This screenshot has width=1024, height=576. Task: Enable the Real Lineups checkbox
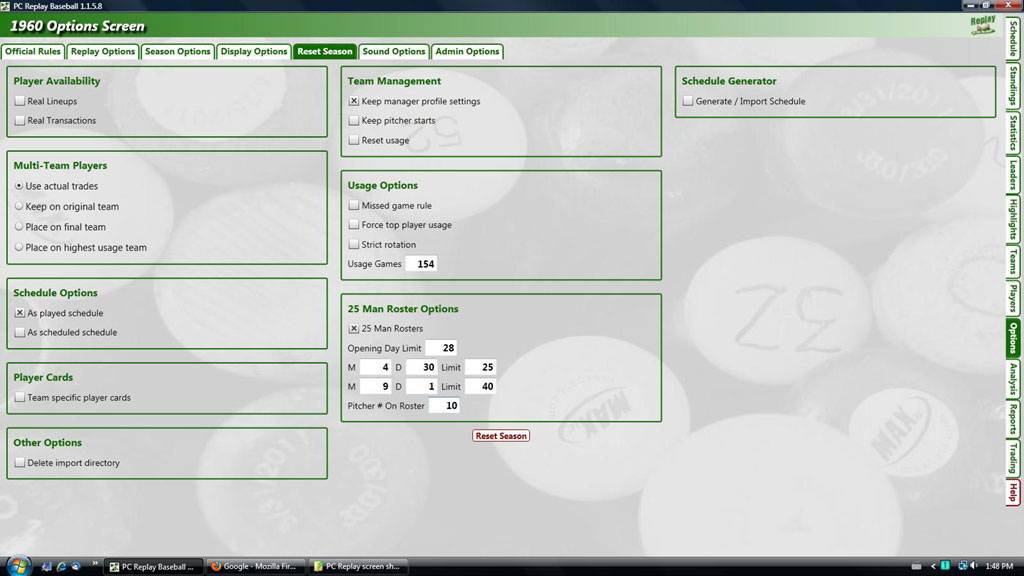[x=20, y=101]
